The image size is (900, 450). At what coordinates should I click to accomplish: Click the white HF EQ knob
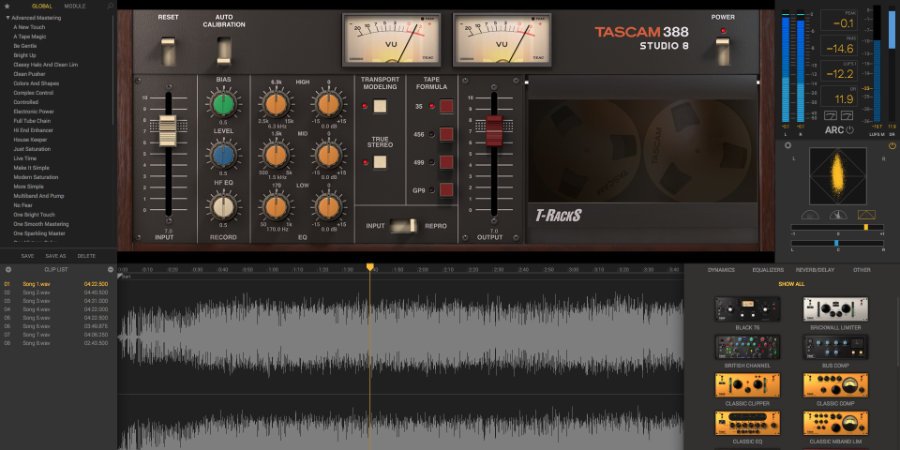223,207
